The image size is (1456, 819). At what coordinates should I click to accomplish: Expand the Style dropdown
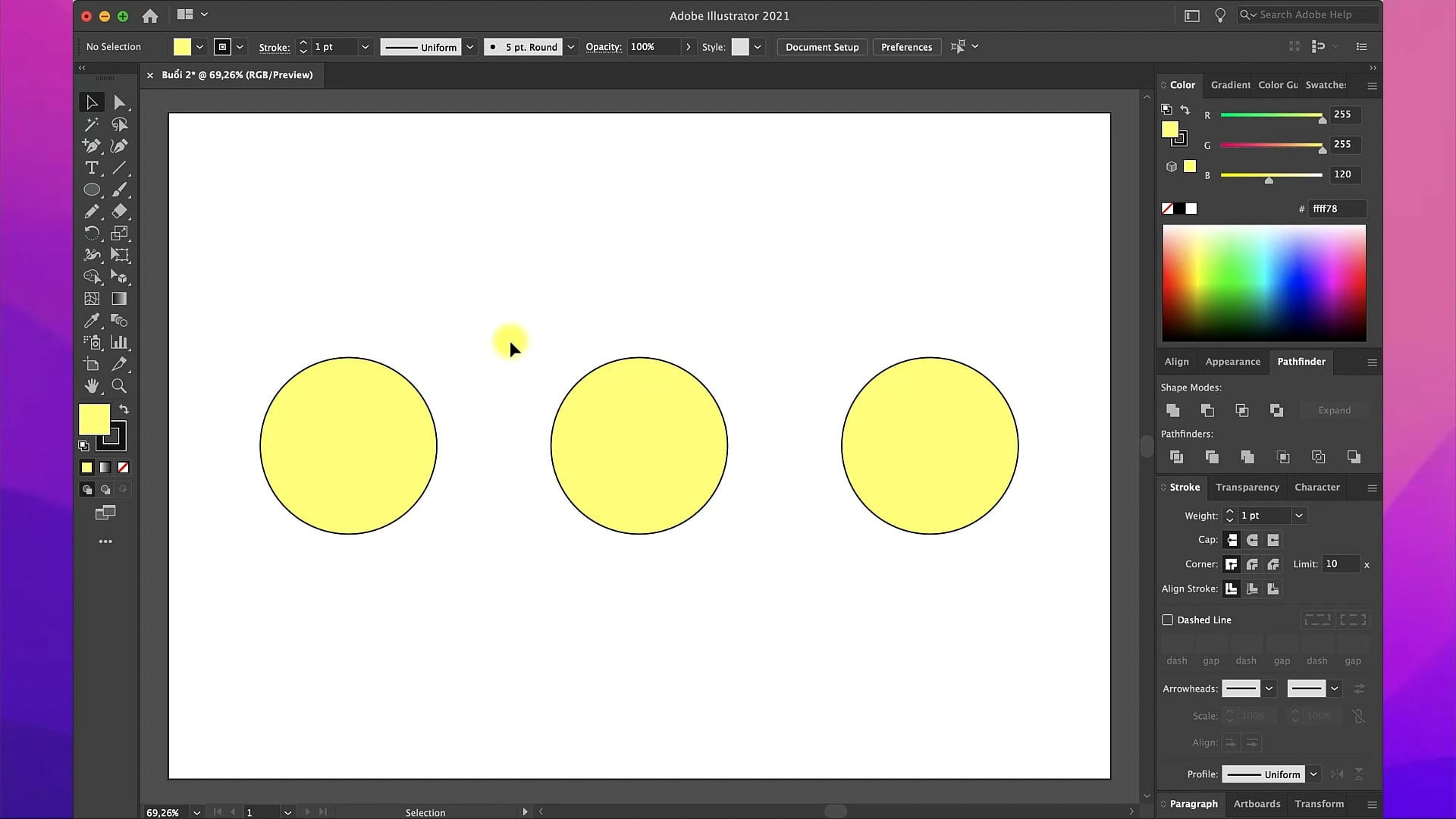757,47
